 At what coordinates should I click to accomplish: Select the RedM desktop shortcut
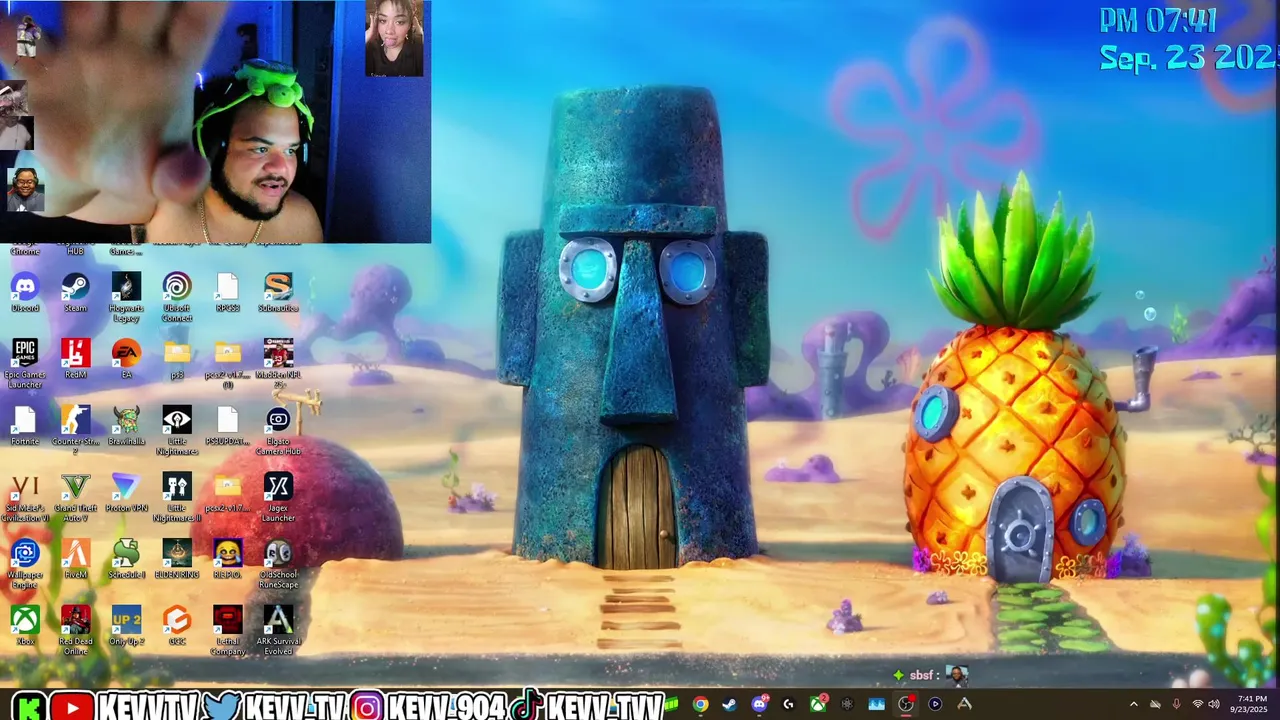[75, 359]
